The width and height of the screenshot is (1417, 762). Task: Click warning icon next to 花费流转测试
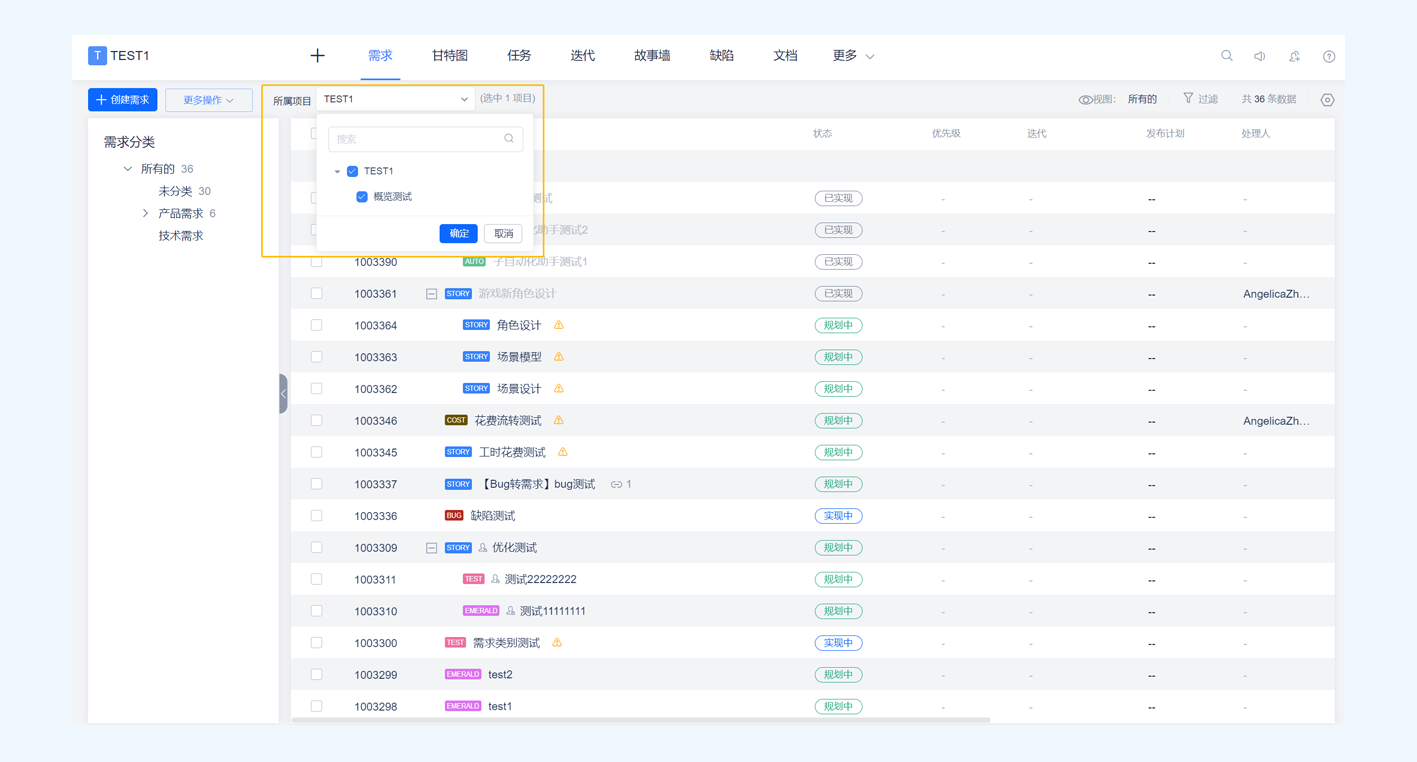coord(559,421)
